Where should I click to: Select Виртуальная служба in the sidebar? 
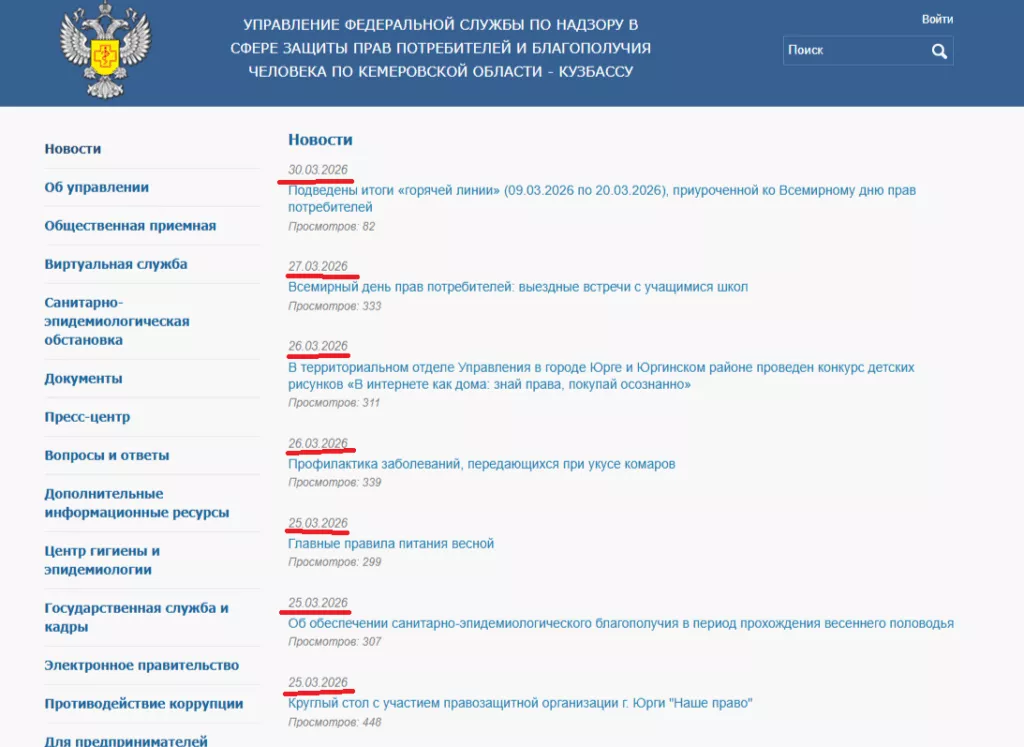point(116,264)
